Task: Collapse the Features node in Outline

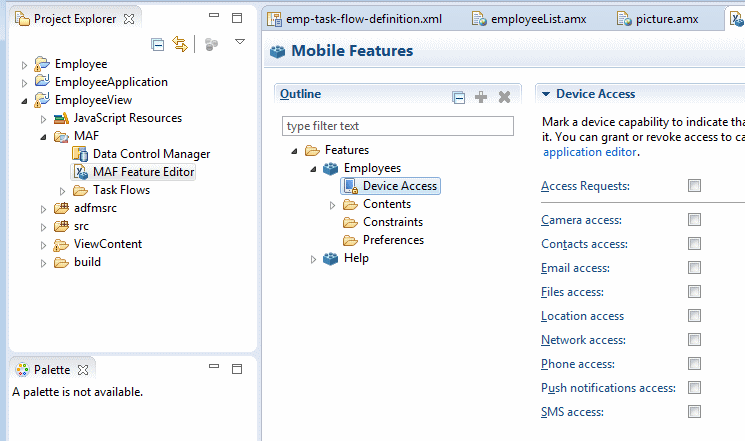Action: point(294,151)
